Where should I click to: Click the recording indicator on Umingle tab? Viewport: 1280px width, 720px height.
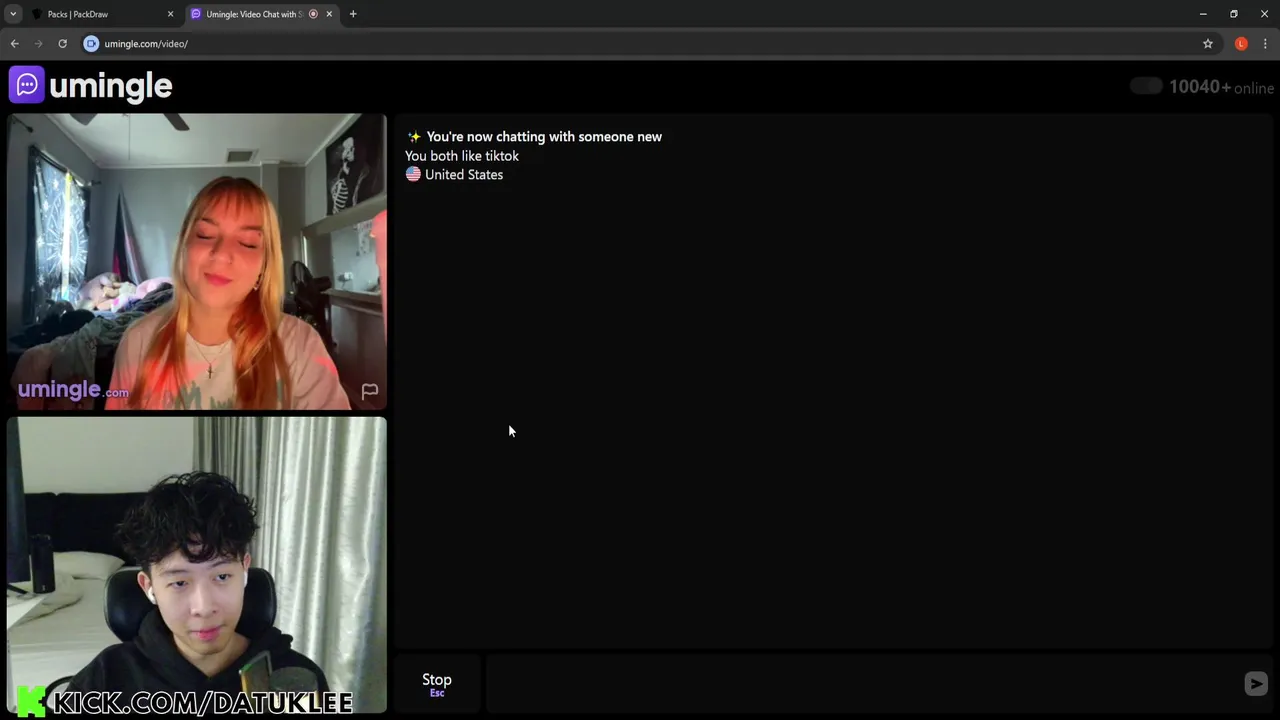pyautogui.click(x=313, y=14)
